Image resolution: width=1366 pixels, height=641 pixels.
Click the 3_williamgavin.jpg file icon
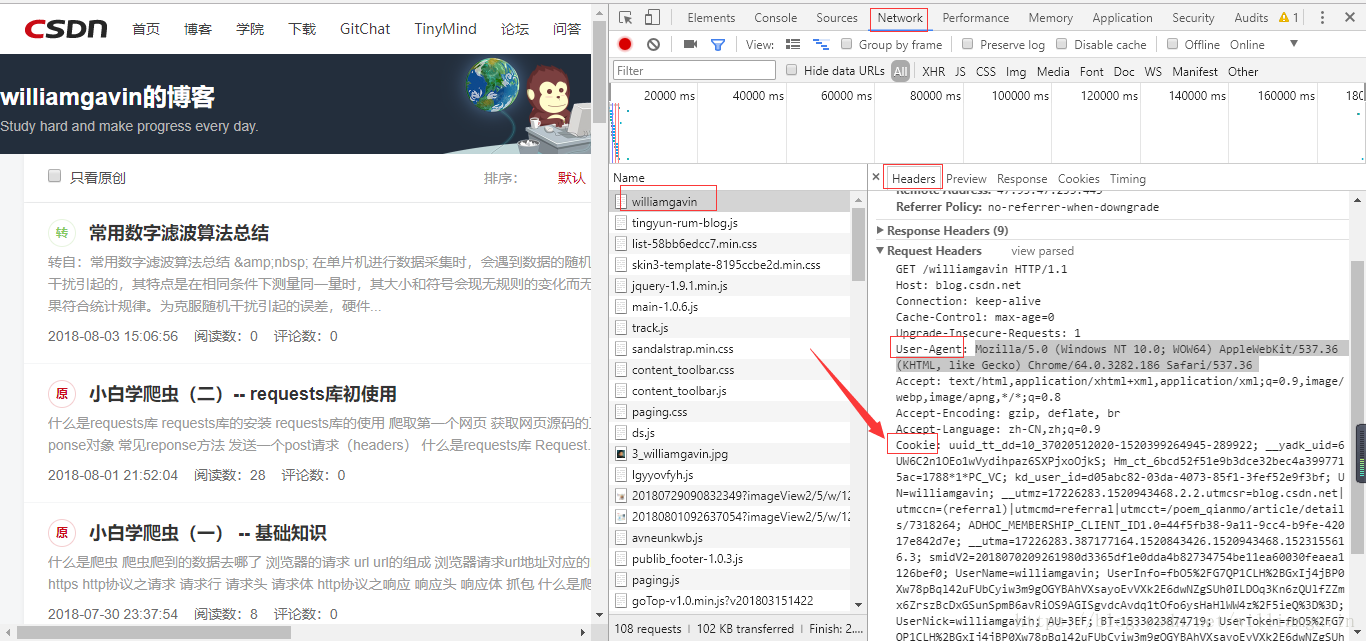tap(621, 453)
